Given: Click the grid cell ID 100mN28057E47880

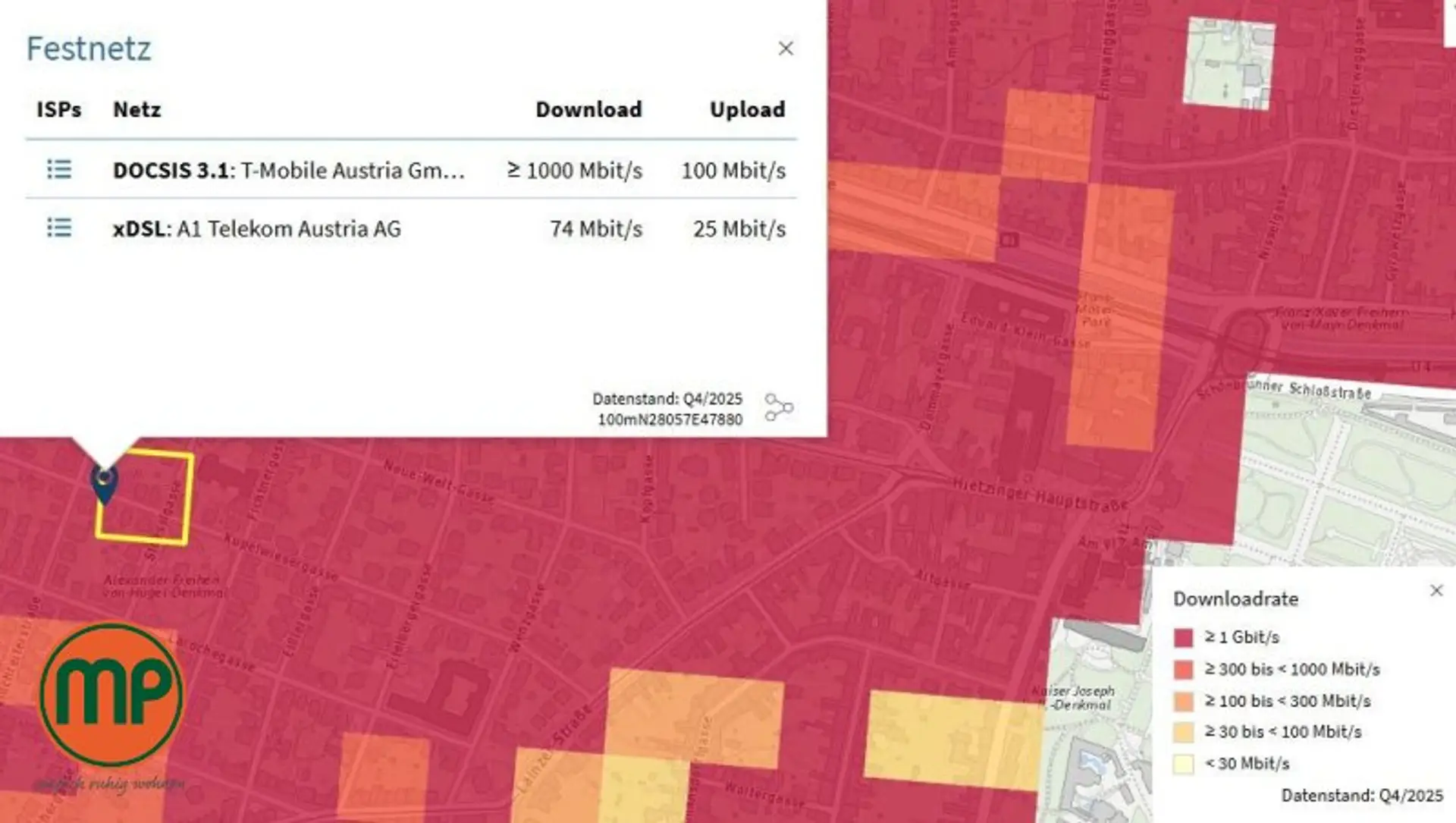Looking at the screenshot, I should (670, 419).
